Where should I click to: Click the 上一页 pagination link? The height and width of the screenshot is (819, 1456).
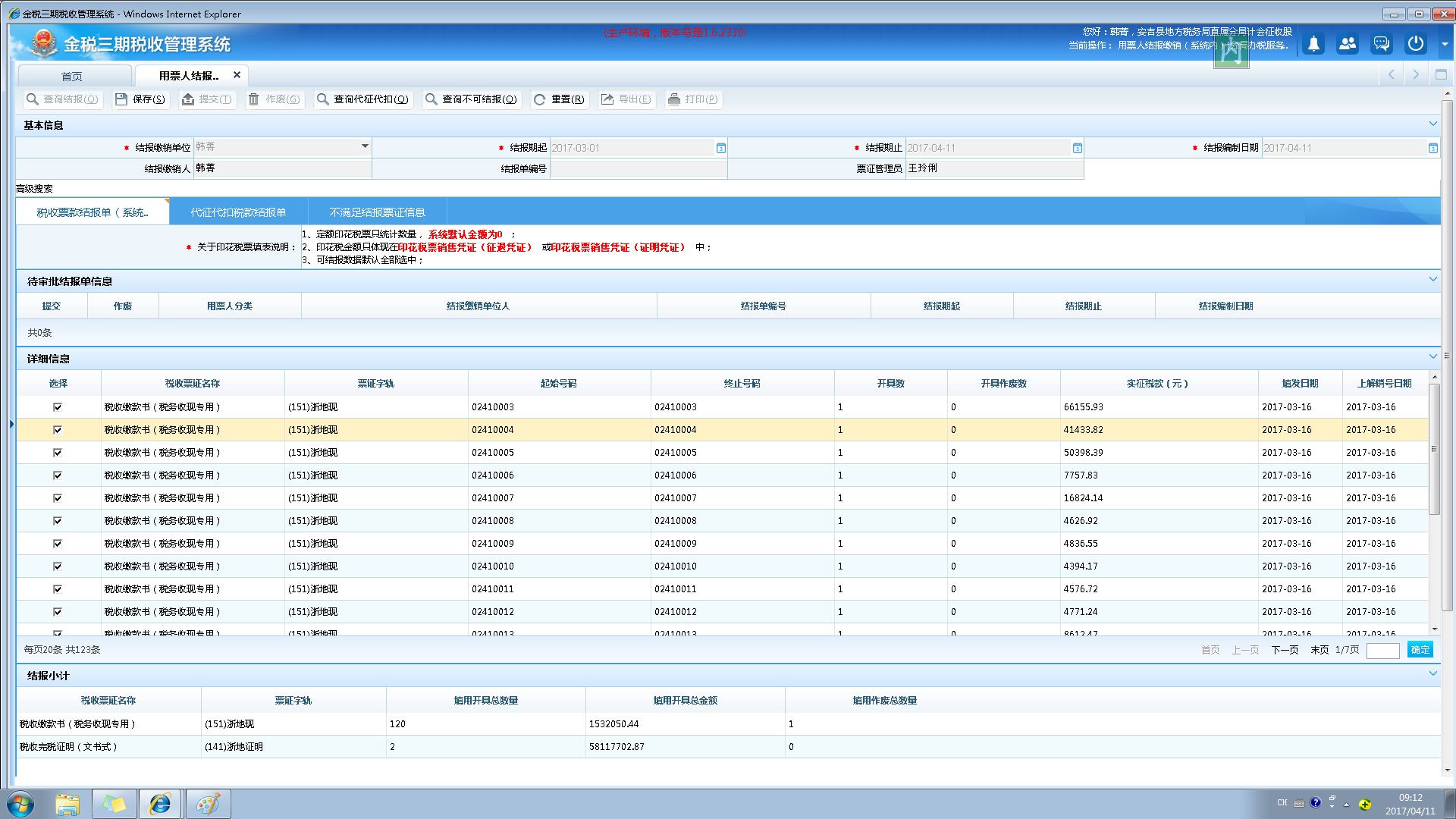1245,650
